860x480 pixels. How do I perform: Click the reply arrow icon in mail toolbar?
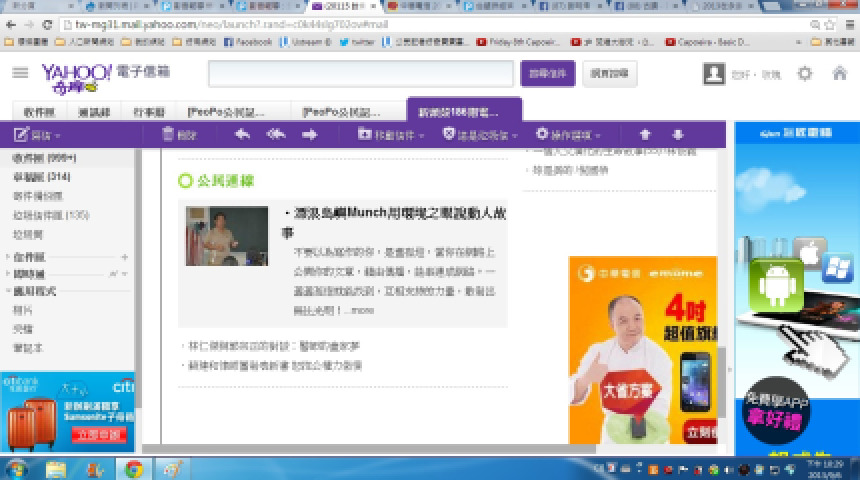click(242, 135)
